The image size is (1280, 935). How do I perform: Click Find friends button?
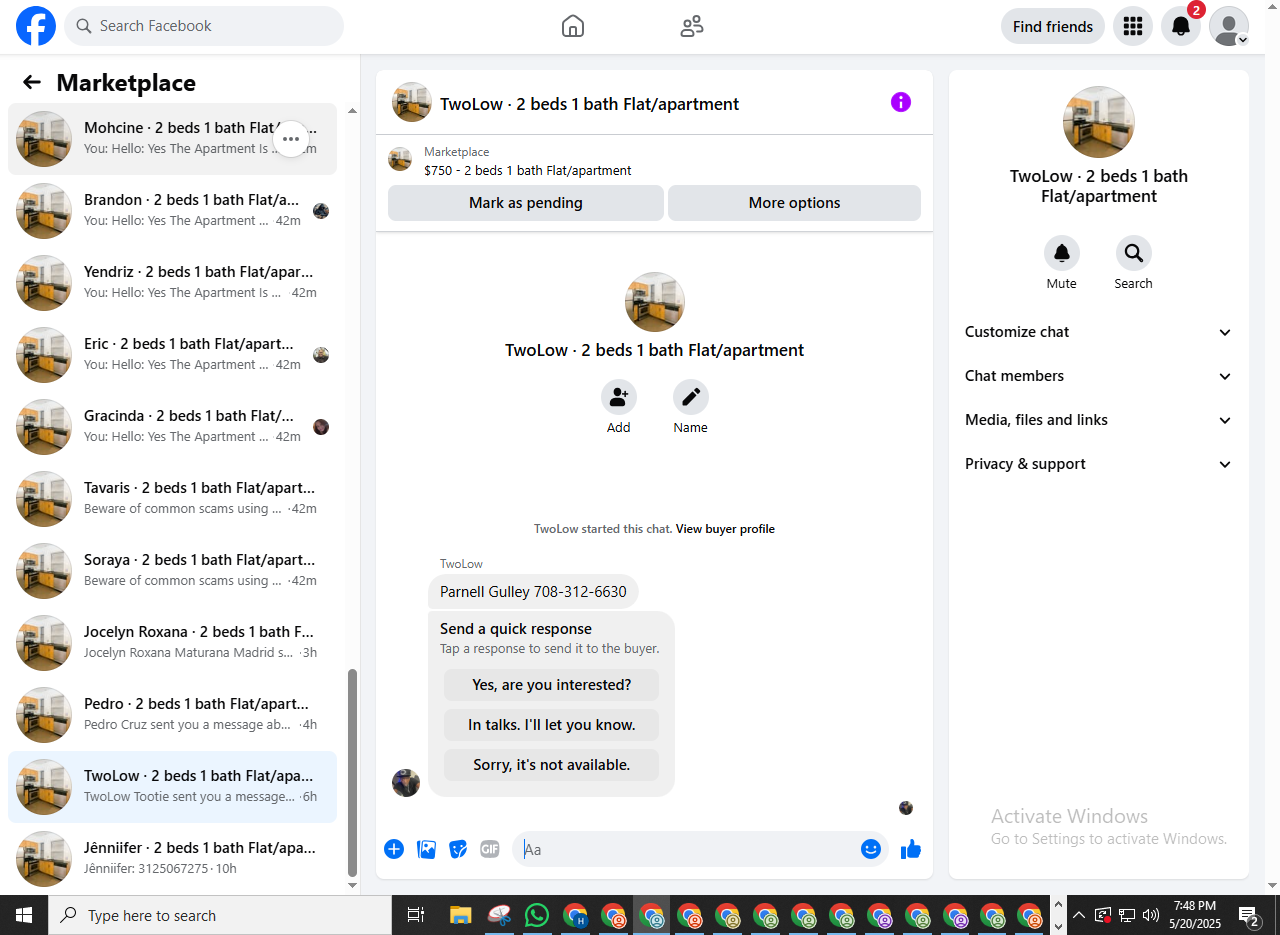pyautogui.click(x=1053, y=26)
